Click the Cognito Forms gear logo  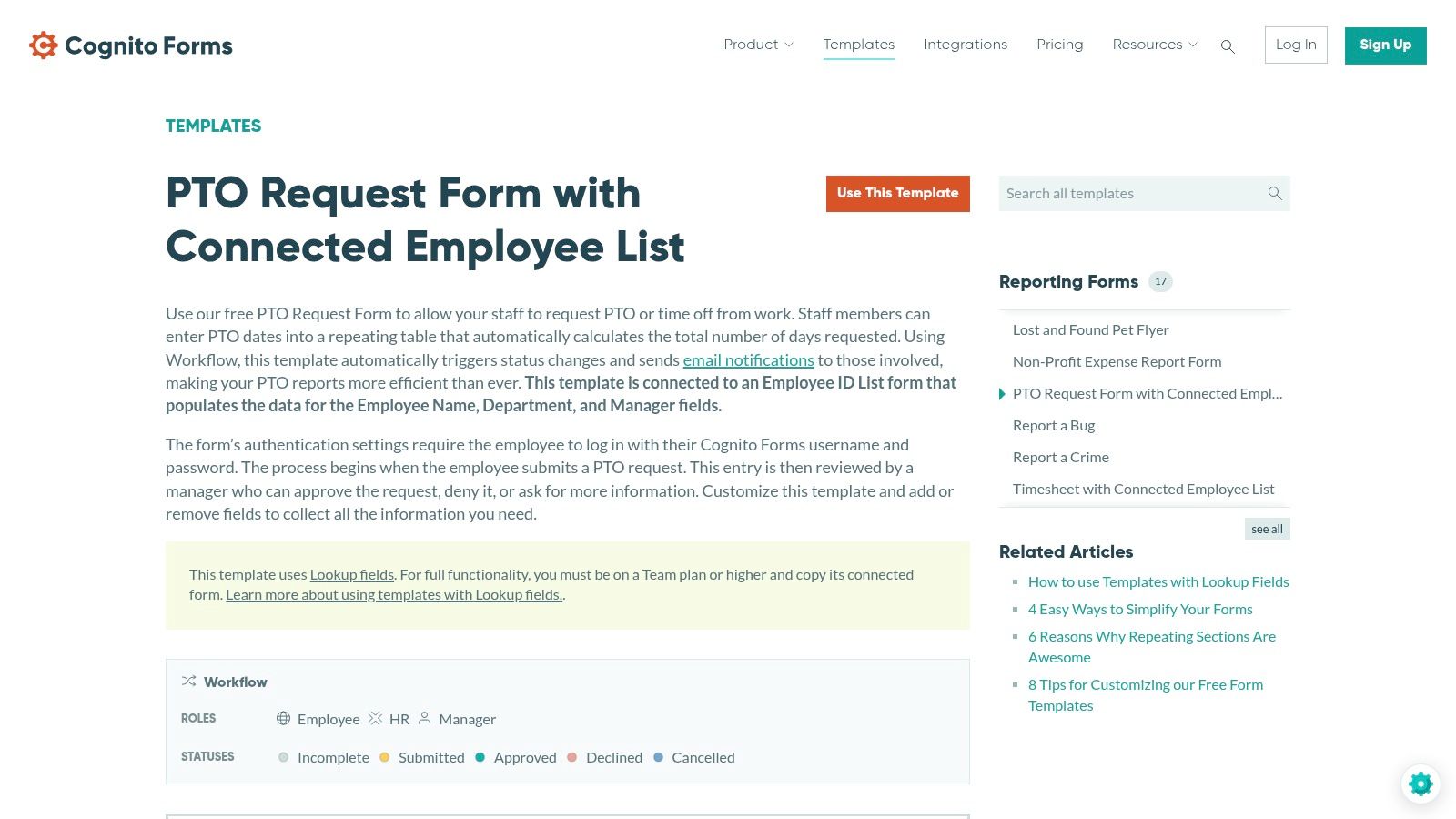43,45
